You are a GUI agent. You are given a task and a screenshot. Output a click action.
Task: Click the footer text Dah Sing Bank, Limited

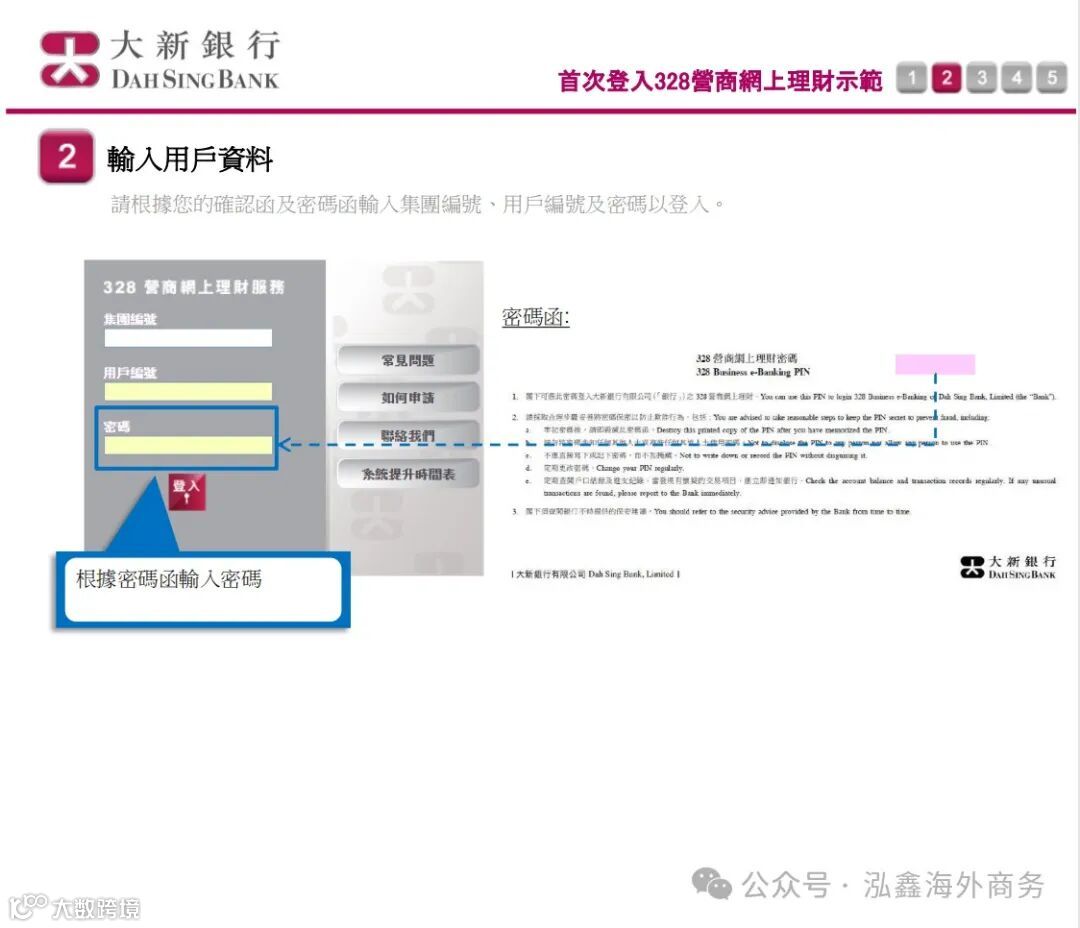(631, 574)
